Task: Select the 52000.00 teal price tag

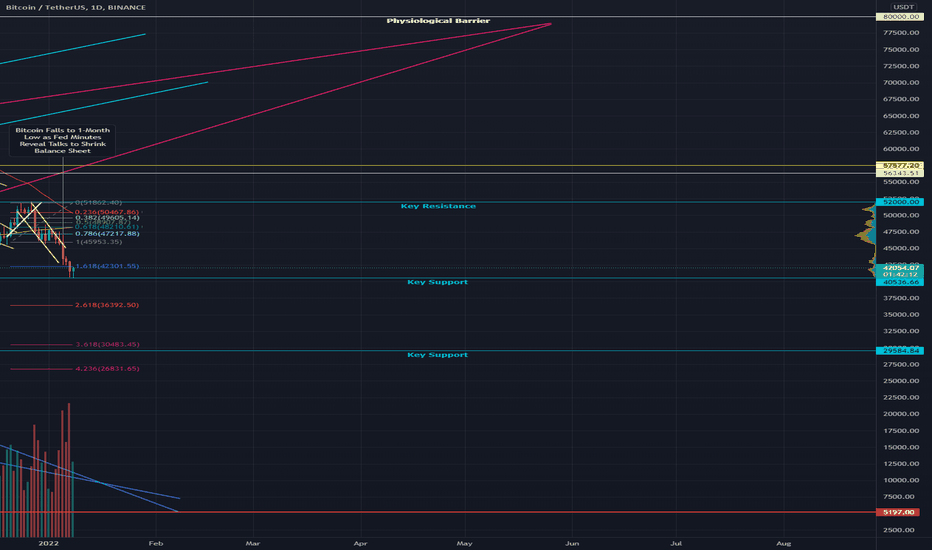Action: (900, 202)
